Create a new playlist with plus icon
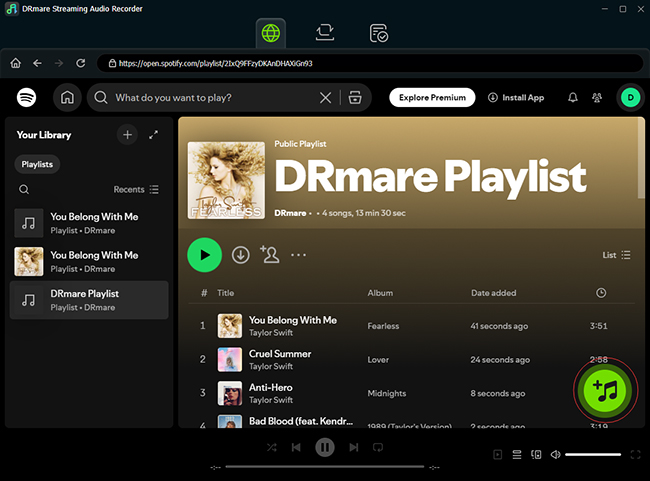Image resolution: width=650 pixels, height=481 pixels. 127,134
